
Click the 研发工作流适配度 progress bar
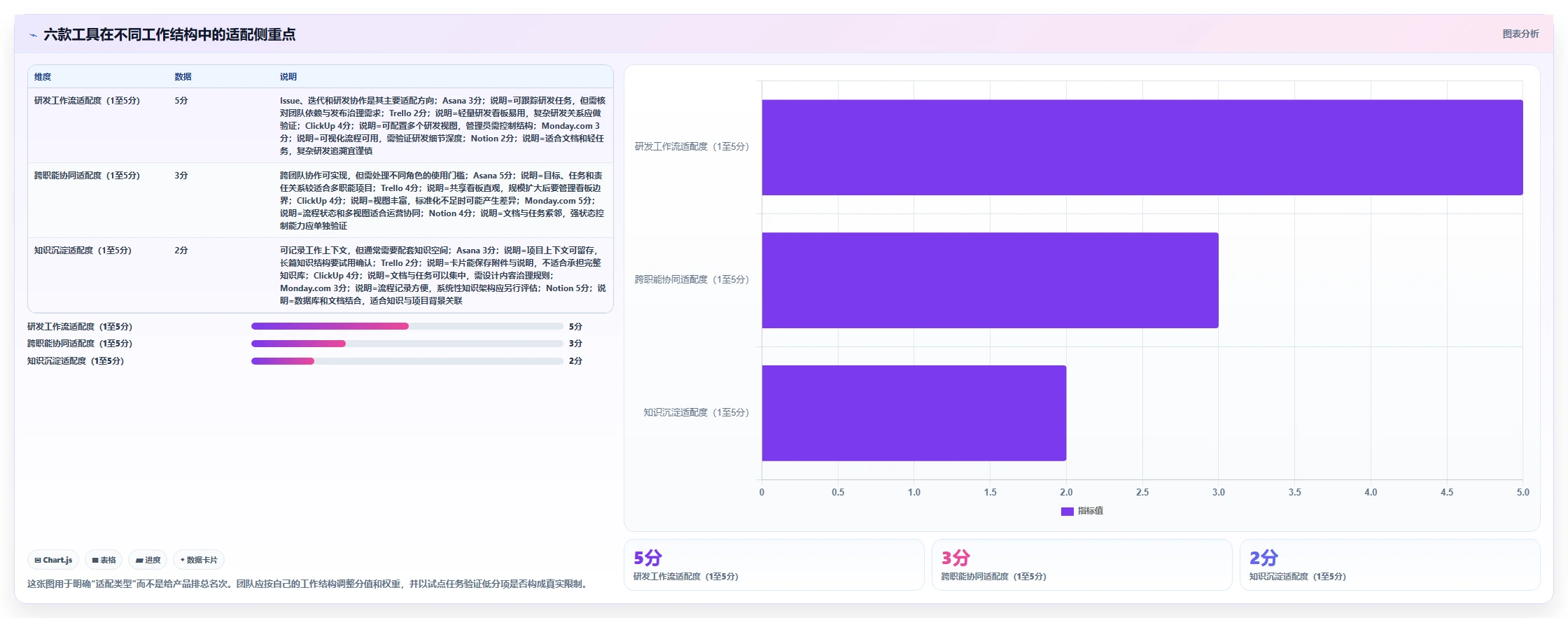click(407, 326)
